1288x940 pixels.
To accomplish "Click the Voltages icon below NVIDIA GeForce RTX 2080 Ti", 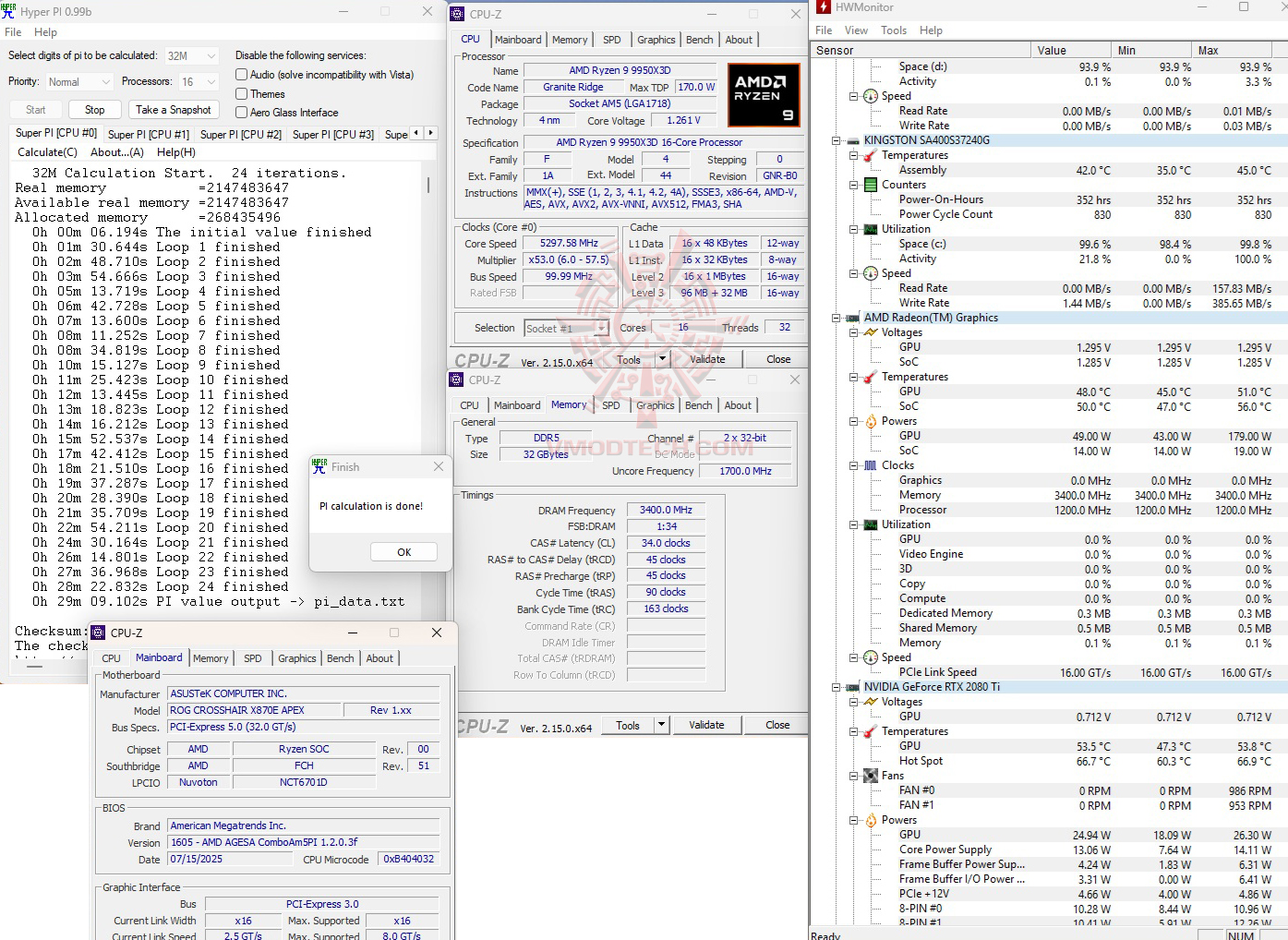I will pyautogui.click(x=869, y=702).
